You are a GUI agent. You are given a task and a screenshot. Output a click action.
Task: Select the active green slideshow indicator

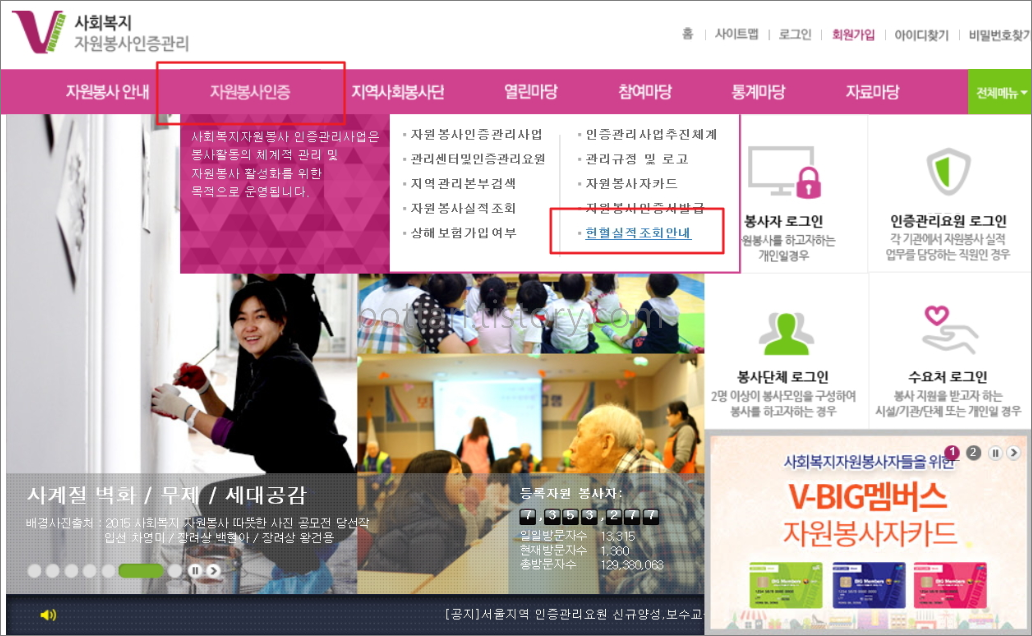pos(140,571)
